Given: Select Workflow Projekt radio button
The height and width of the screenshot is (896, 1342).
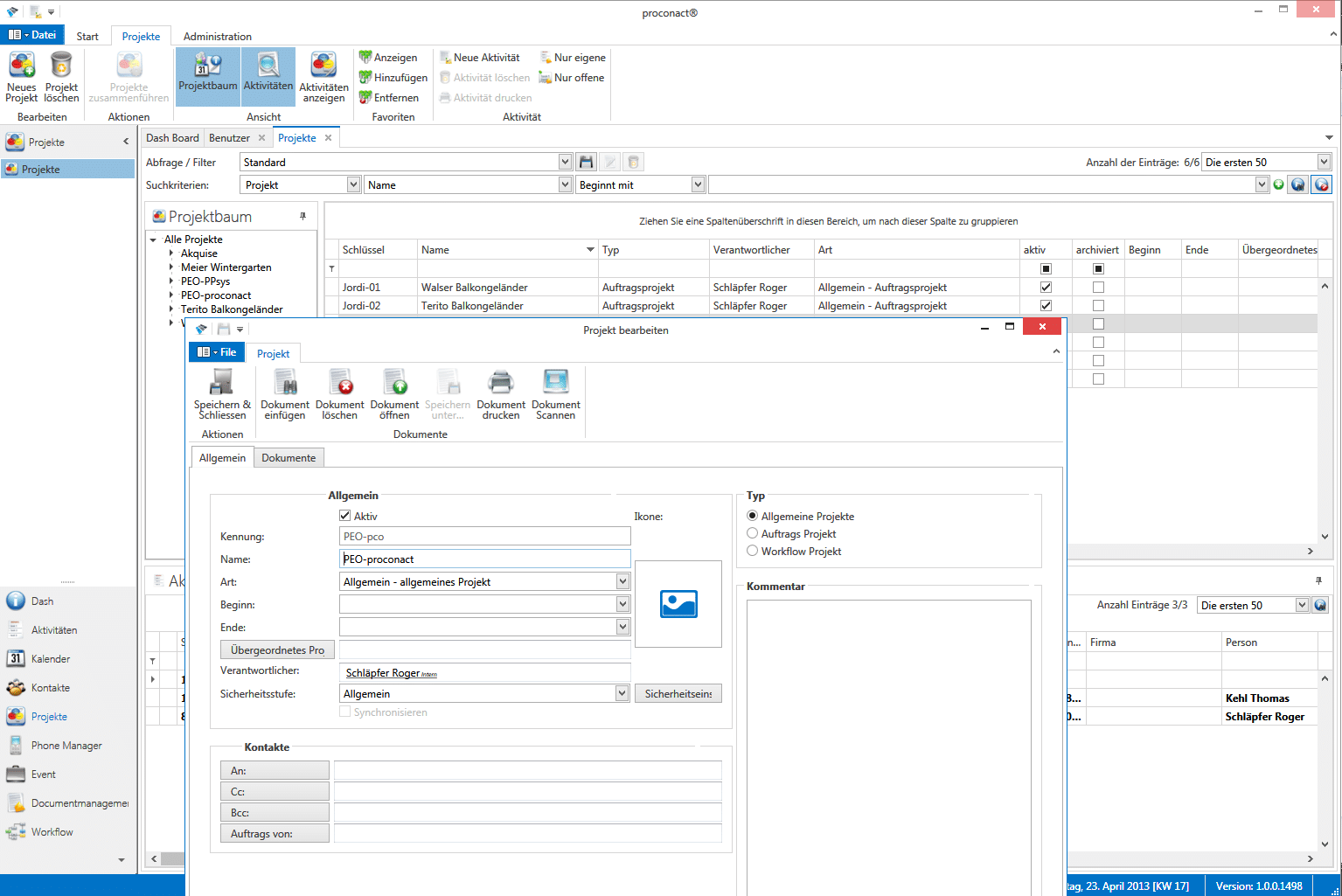Looking at the screenshot, I should [753, 551].
